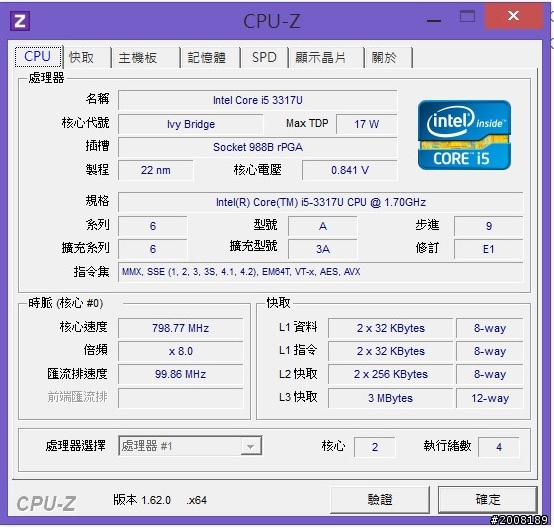Go to the SPD tab
Image resolution: width=554 pixels, height=528 pixels.
pyautogui.click(x=264, y=57)
